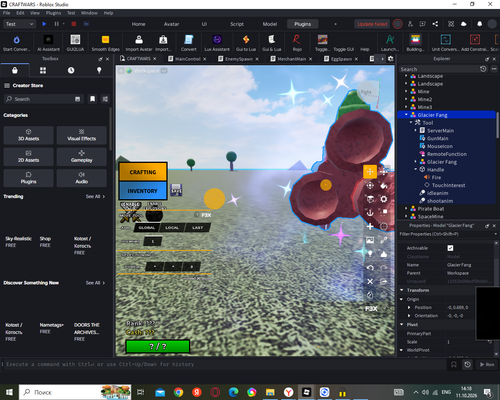
Task: Collapse the Tool node in Explorer
Action: click(x=411, y=123)
